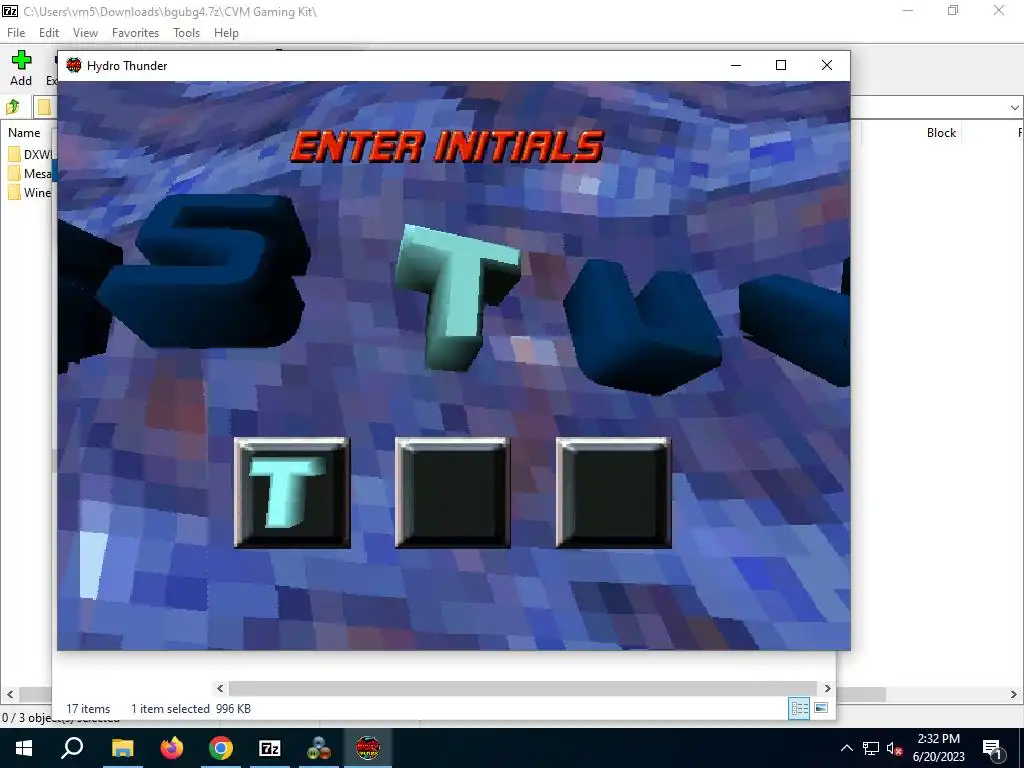The width and height of the screenshot is (1024, 768).
Task: Click the Explorer horizontal scrollbar thumb
Action: click(x=522, y=688)
